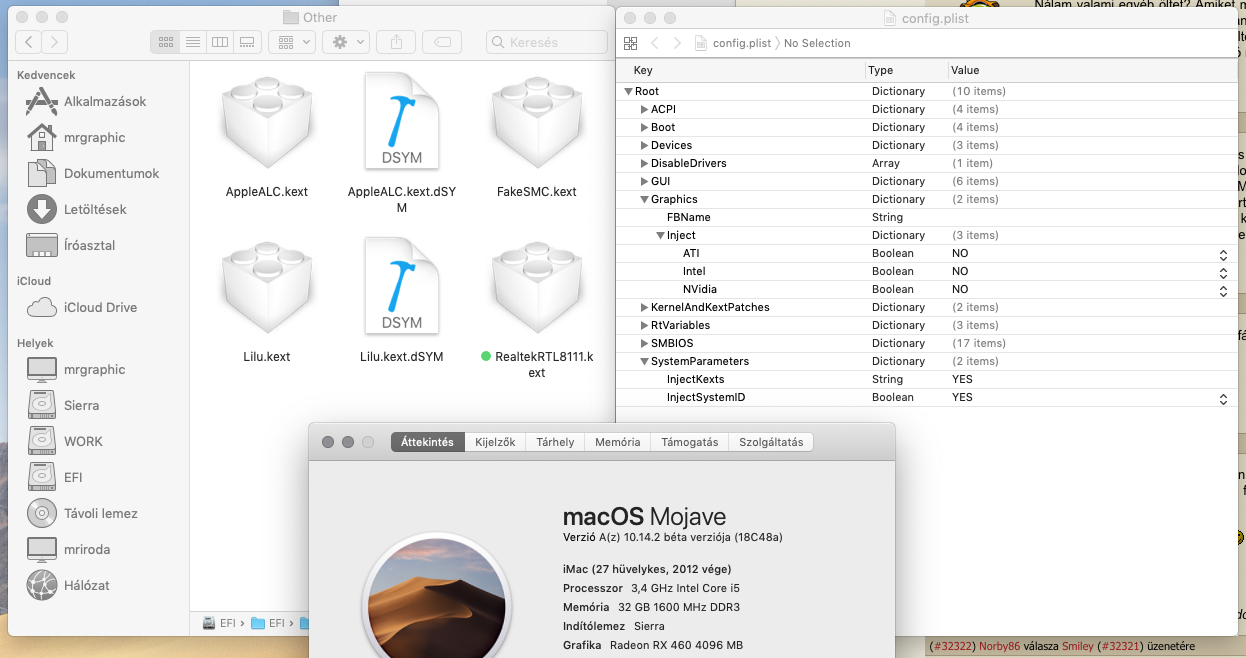Expand the SMBIOS dictionary
Screen dimensions: 1246x658
coord(644,343)
